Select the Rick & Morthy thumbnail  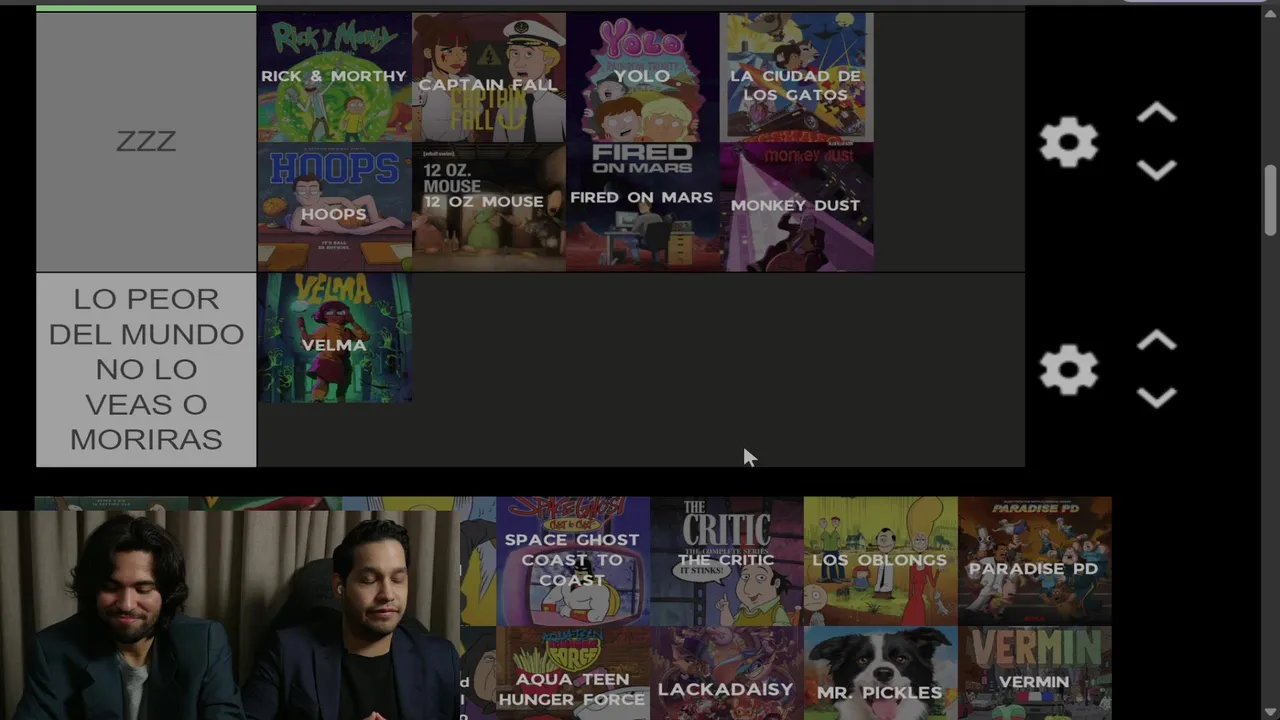point(334,77)
